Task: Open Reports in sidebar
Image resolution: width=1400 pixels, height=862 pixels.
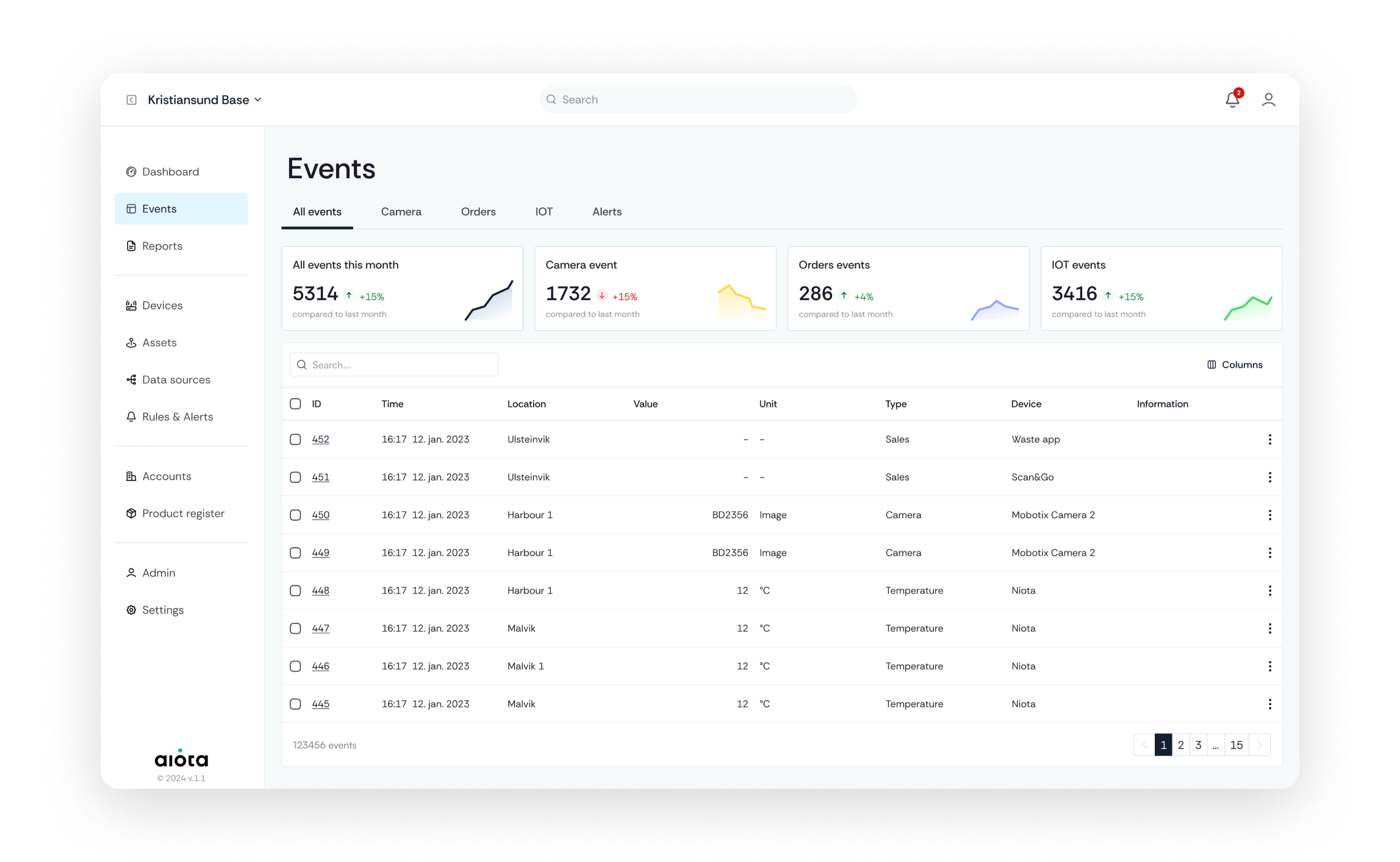Action: point(181,246)
